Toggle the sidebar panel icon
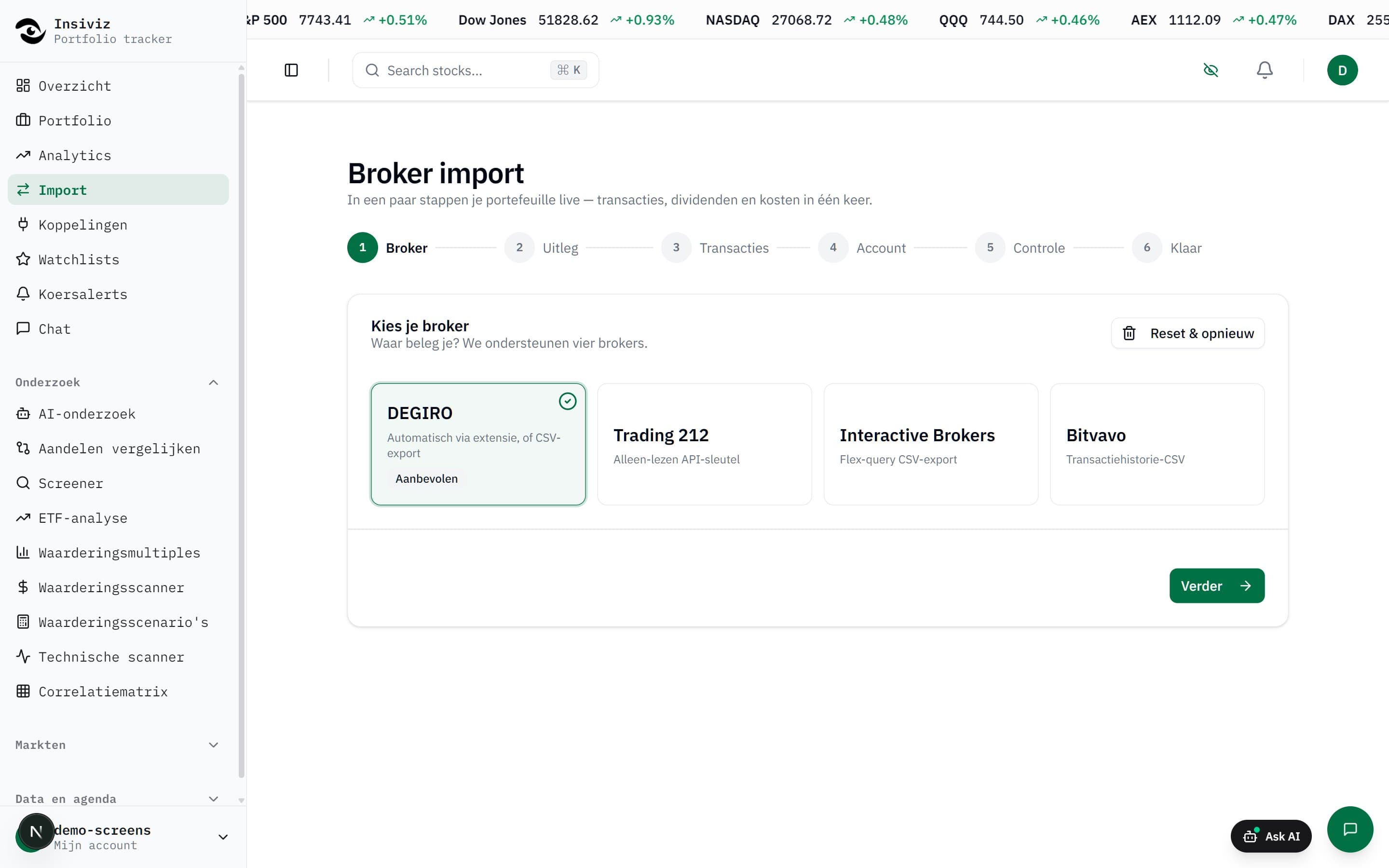Screen dimensions: 1389x868 (291, 70)
